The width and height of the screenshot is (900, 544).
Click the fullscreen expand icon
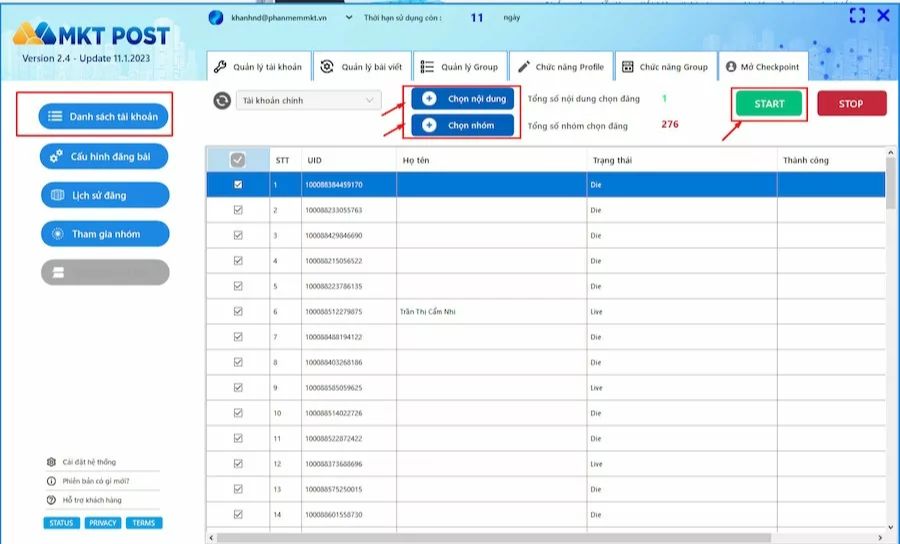857,16
